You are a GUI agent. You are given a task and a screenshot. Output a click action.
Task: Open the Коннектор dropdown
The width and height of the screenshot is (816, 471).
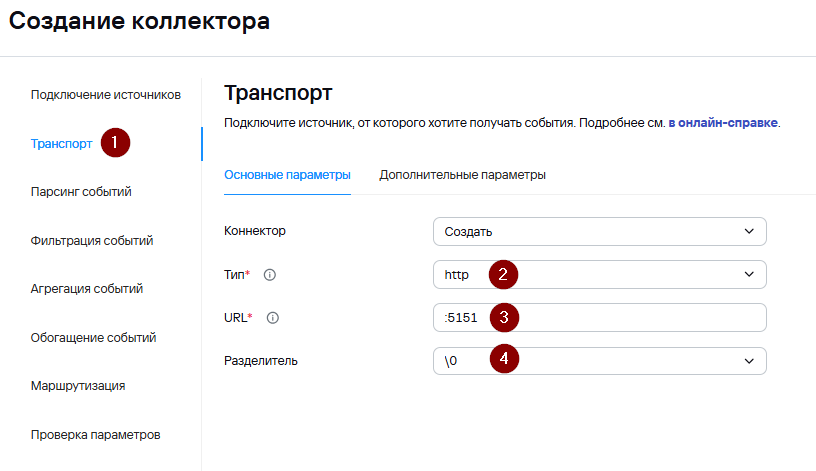[x=599, y=231]
